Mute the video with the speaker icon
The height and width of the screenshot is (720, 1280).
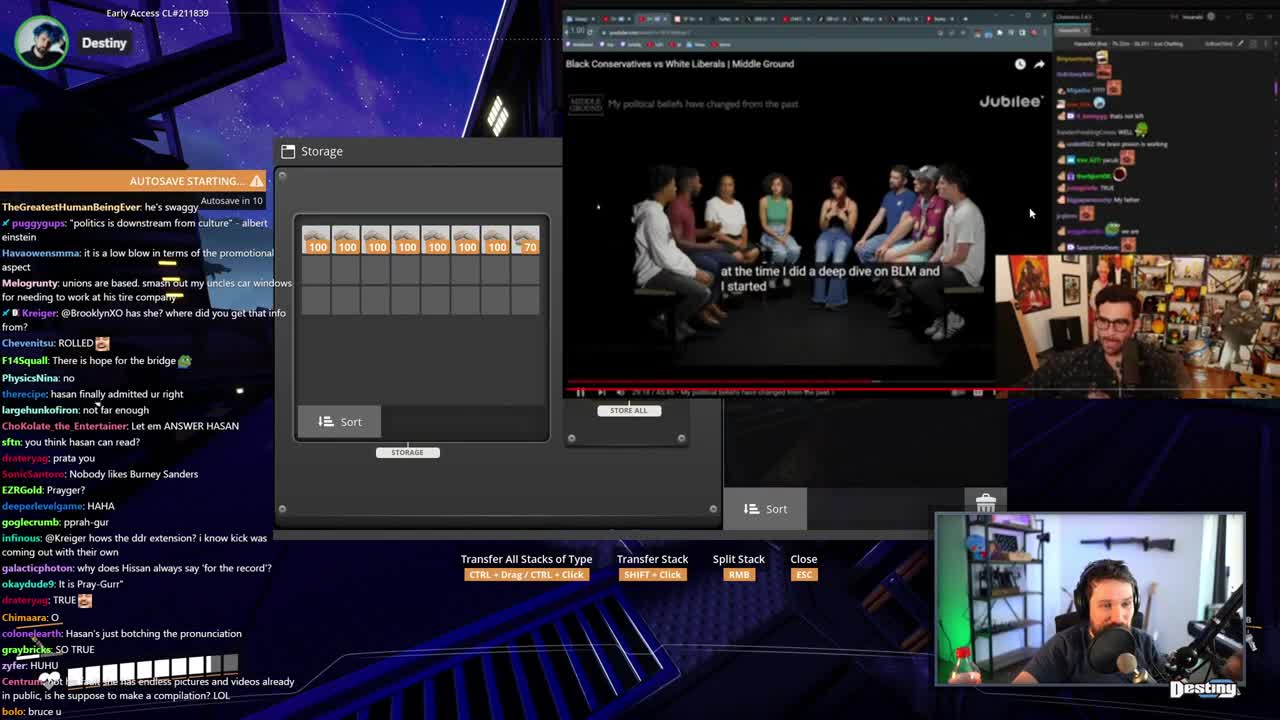[620, 393]
